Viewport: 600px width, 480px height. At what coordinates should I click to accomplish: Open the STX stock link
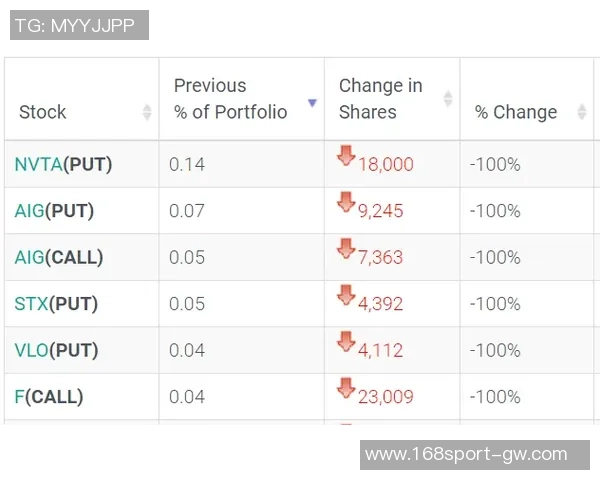click(x=31, y=303)
